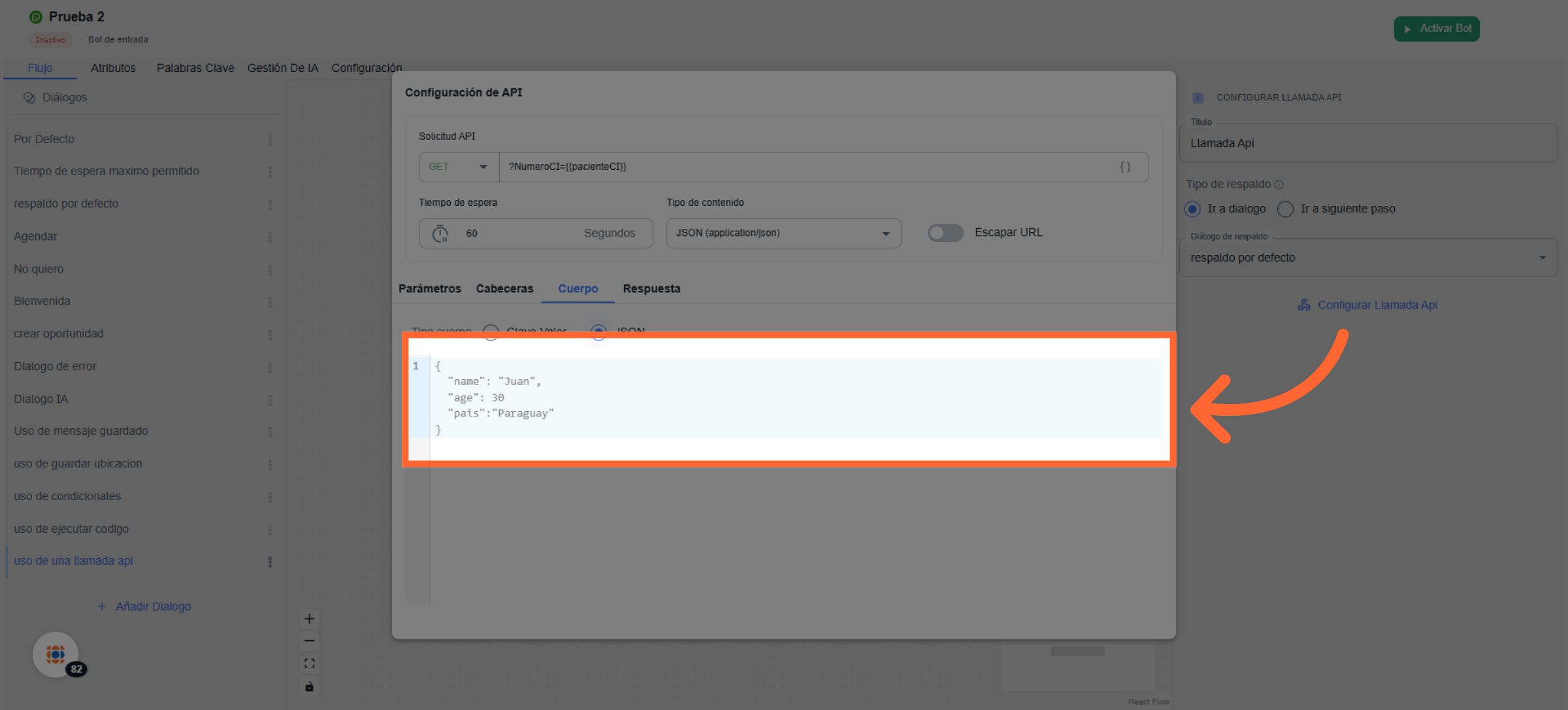This screenshot has width=1568, height=710.
Task: Click the canvas lock icon
Action: [x=309, y=686]
